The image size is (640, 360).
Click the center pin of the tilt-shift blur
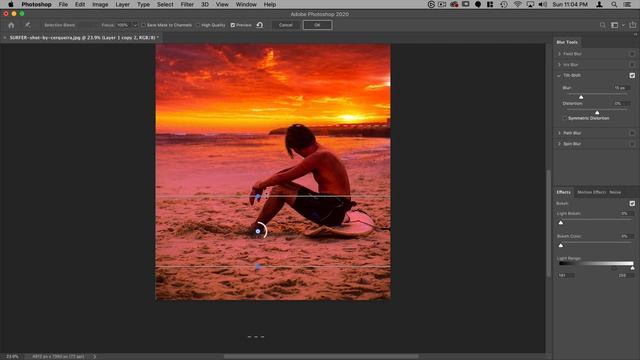258,231
